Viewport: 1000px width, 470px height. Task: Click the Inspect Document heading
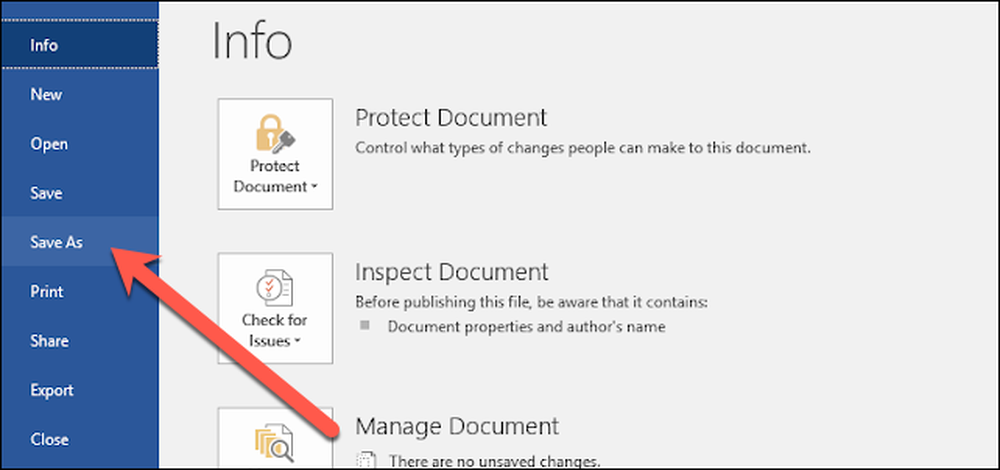(x=452, y=272)
